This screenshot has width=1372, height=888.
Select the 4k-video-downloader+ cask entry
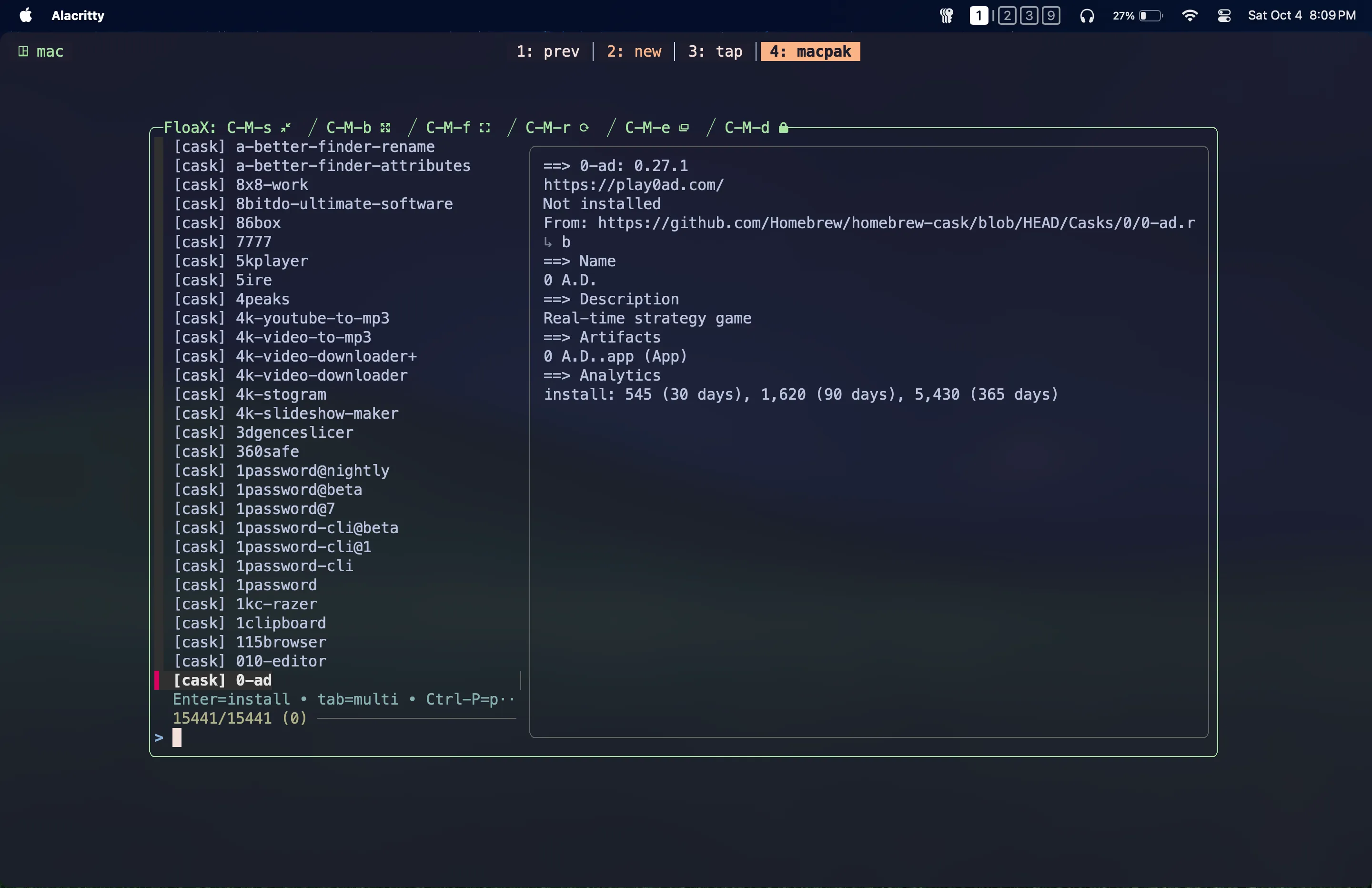[326, 356]
